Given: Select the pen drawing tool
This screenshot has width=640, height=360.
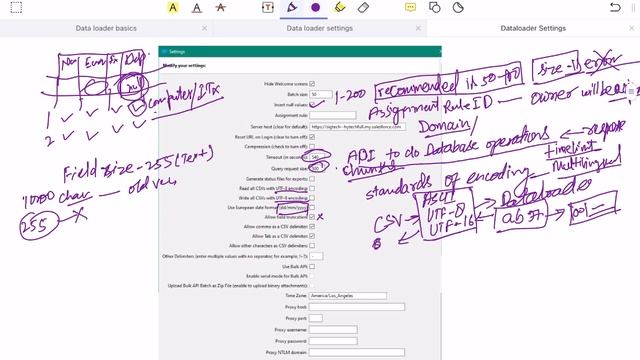Looking at the screenshot, I should (292, 8).
